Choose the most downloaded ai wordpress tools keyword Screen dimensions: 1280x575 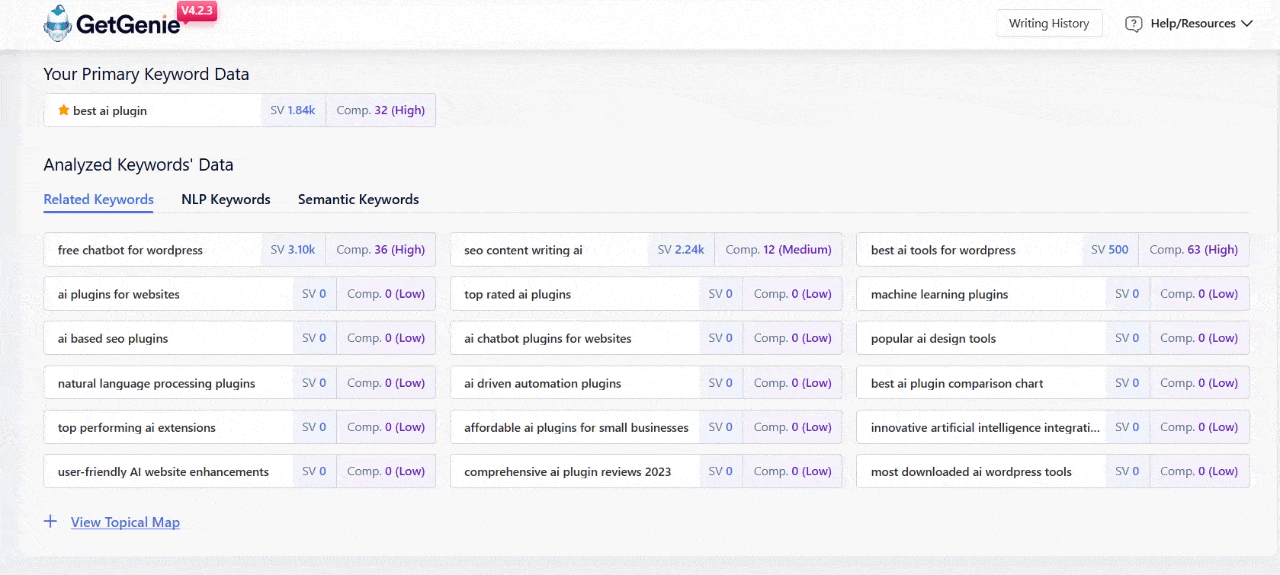(x=970, y=472)
